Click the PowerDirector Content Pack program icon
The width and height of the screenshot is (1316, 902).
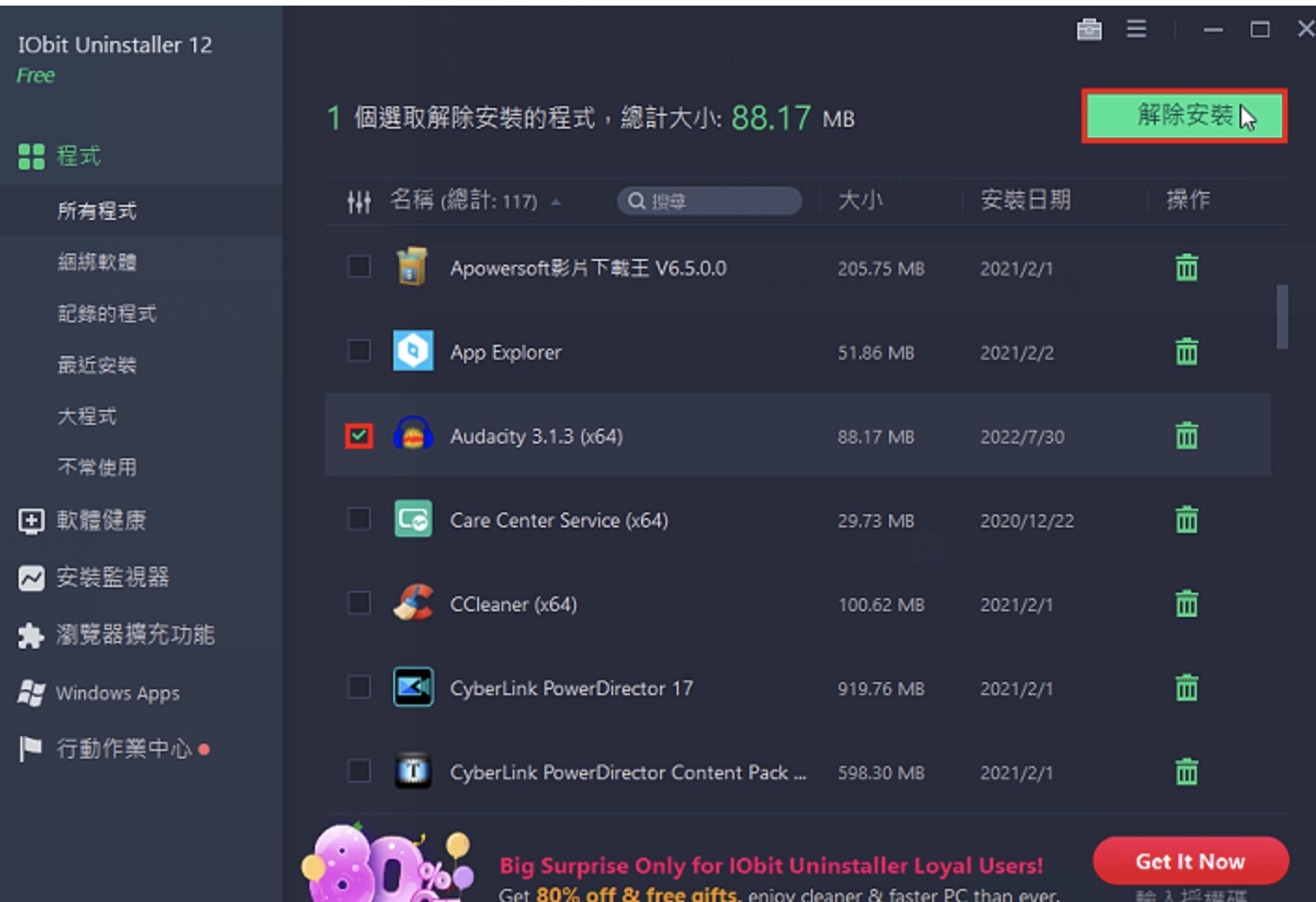pyautogui.click(x=413, y=772)
